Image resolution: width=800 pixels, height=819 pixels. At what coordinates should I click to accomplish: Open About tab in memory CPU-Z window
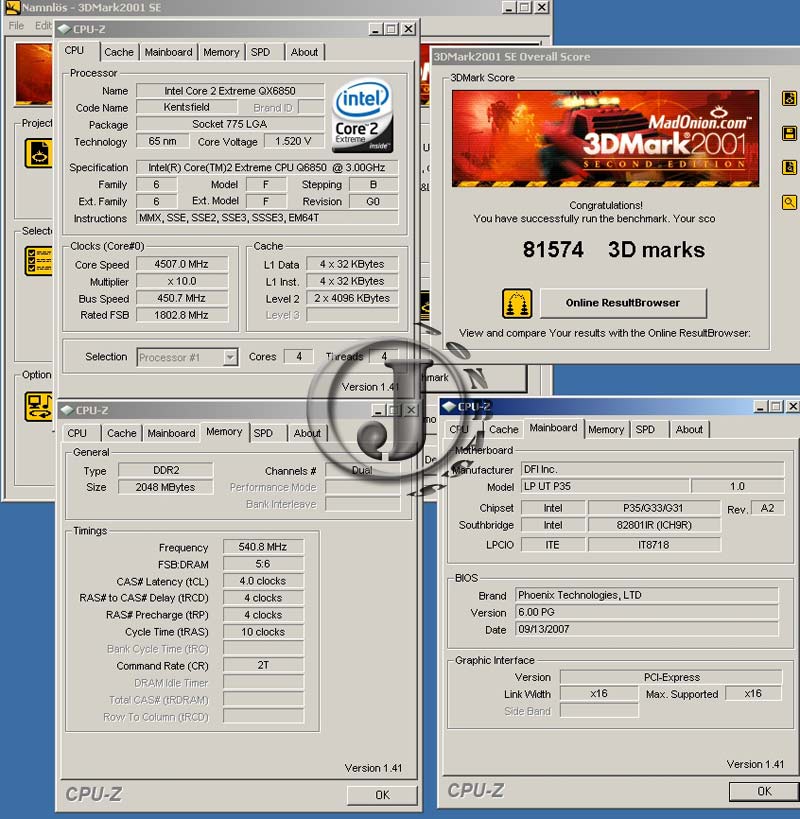click(x=307, y=433)
